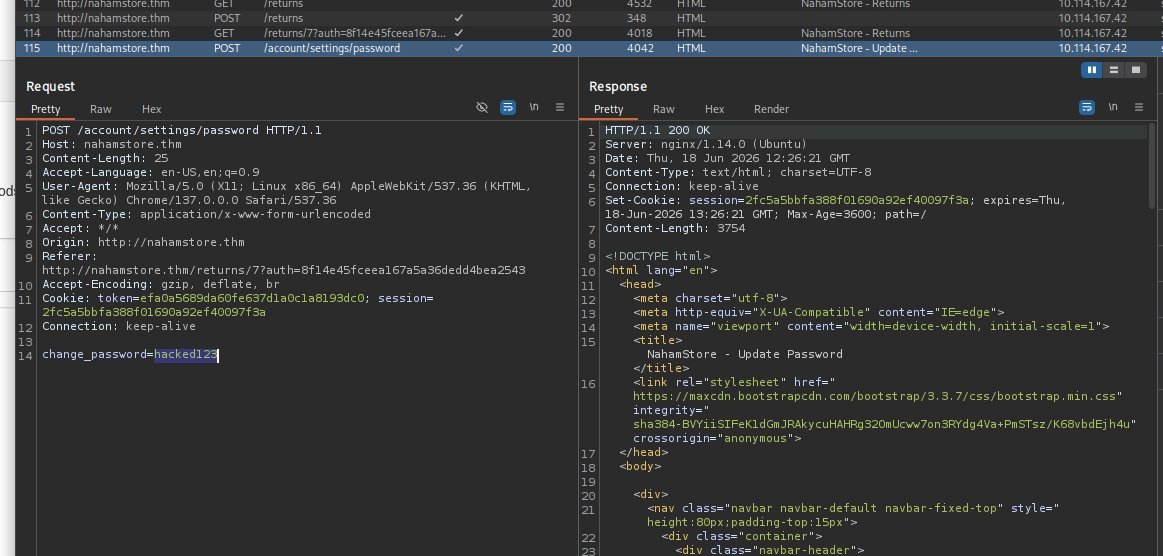
Task: Click the Response panel vertical scrollbar
Action: pos(1152,166)
